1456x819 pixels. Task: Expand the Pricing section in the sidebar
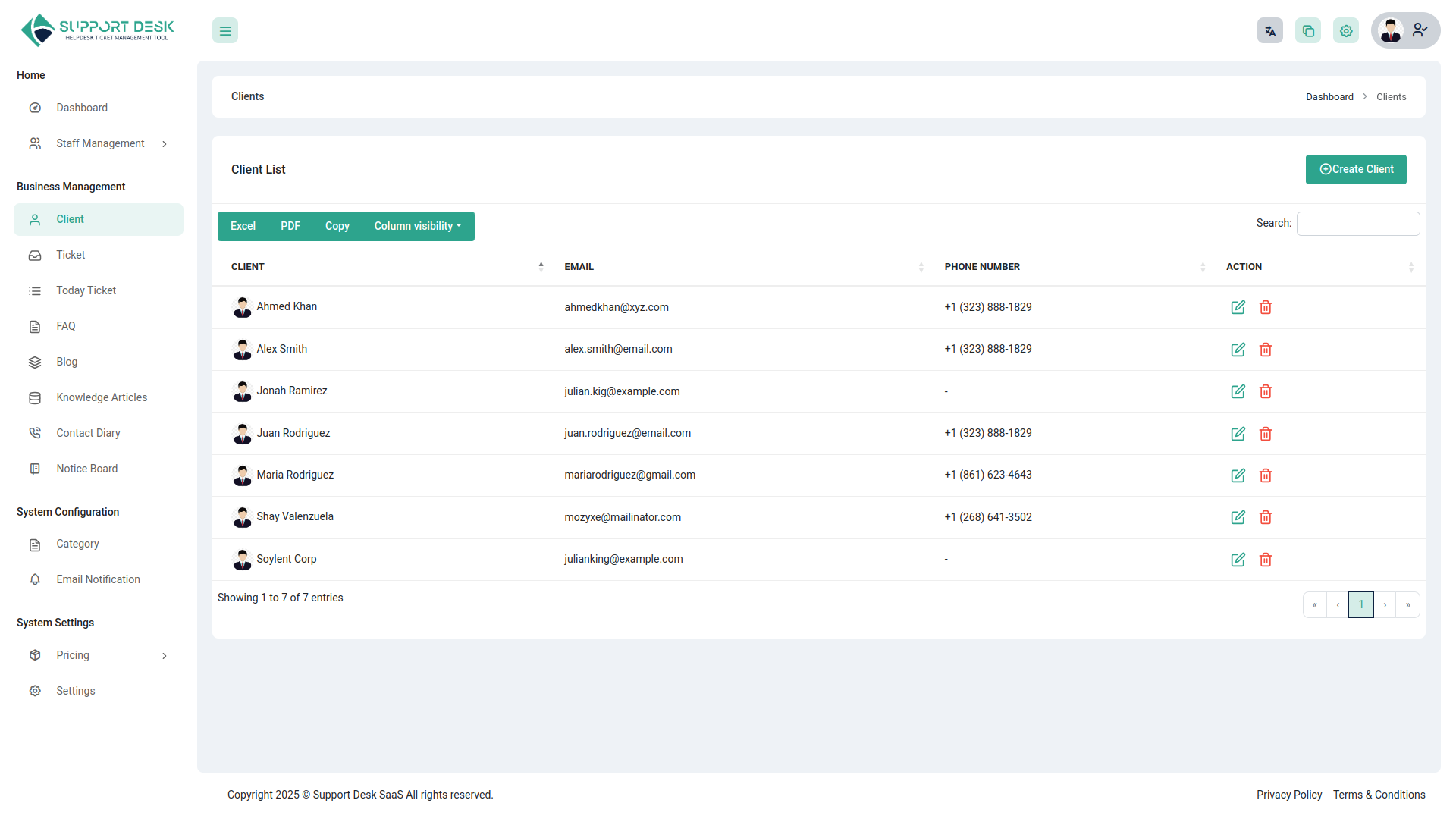(72, 655)
